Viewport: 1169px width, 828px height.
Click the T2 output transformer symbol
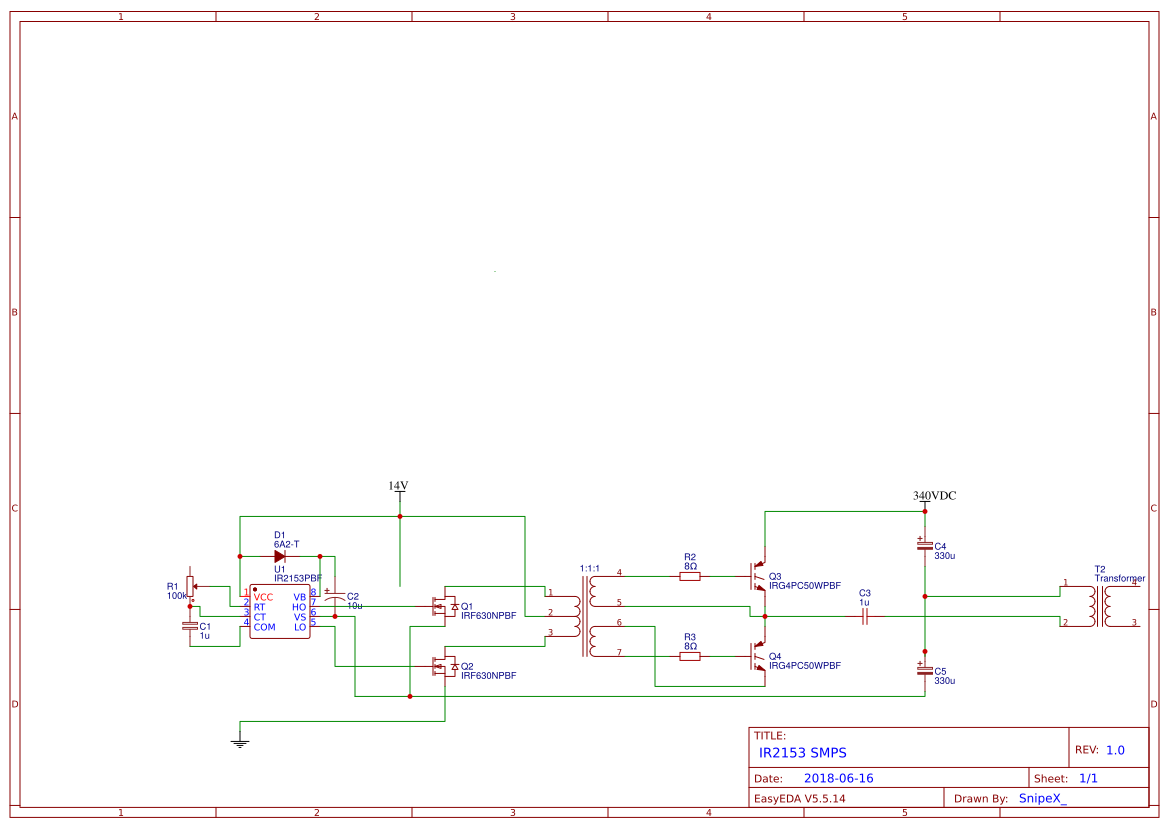pyautogui.click(x=1100, y=607)
